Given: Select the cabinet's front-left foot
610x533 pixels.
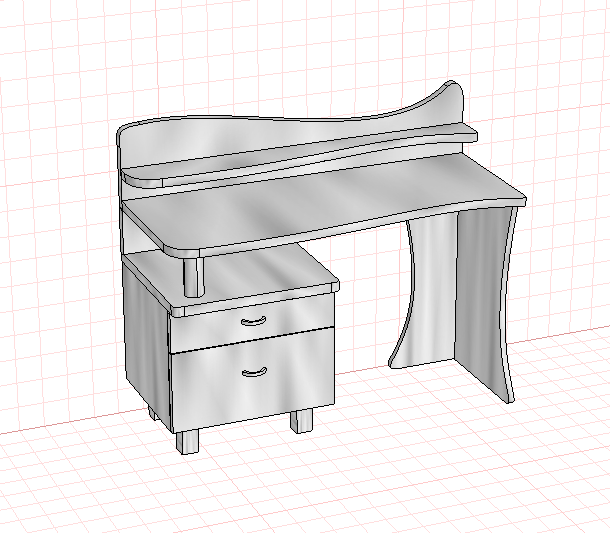Looking at the screenshot, I should [187, 442].
